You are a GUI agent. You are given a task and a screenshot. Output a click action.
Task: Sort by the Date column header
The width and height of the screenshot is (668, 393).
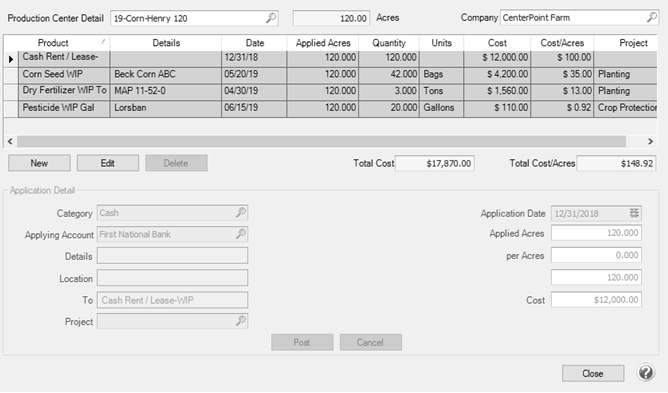[x=255, y=43]
